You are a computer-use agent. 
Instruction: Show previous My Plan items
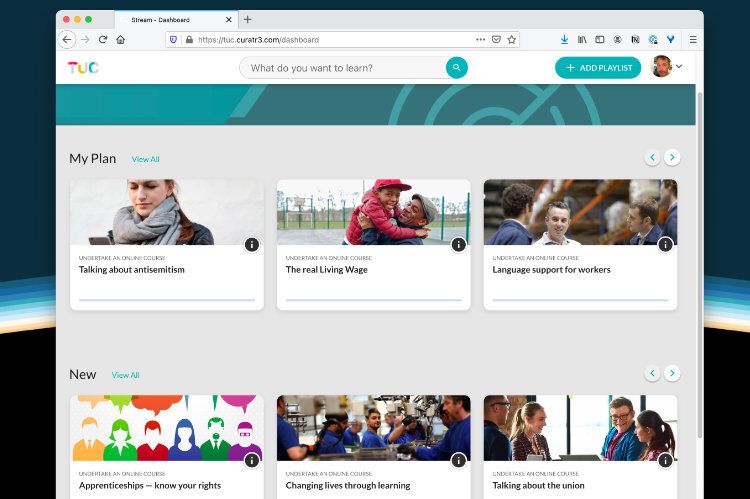[x=652, y=157]
